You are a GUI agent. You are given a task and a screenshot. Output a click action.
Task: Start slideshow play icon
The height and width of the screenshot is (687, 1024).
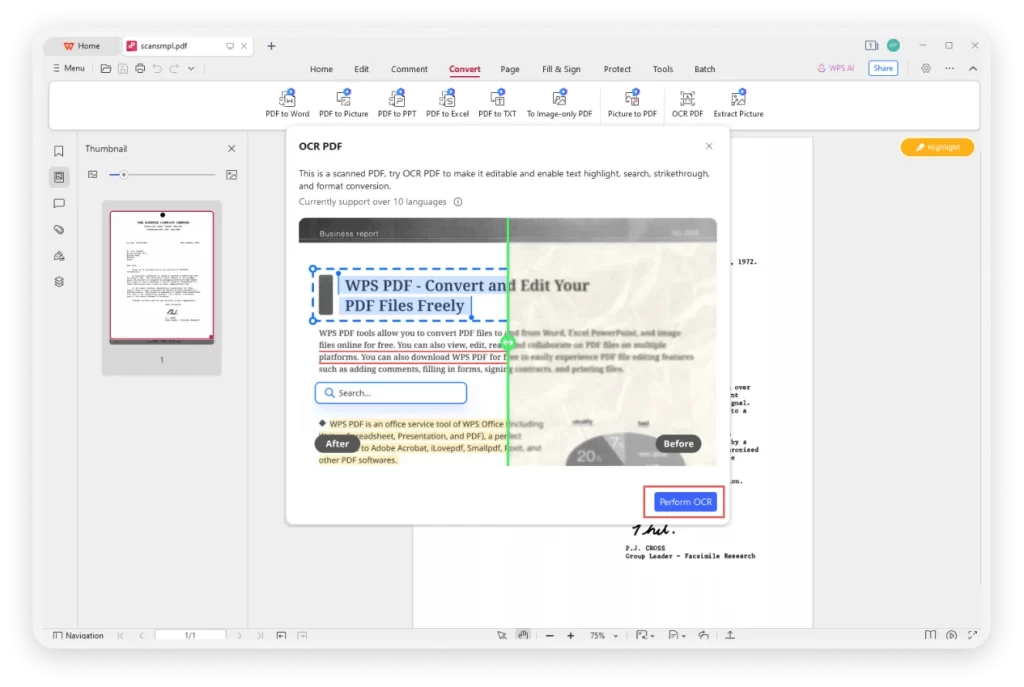pyautogui.click(x=952, y=635)
